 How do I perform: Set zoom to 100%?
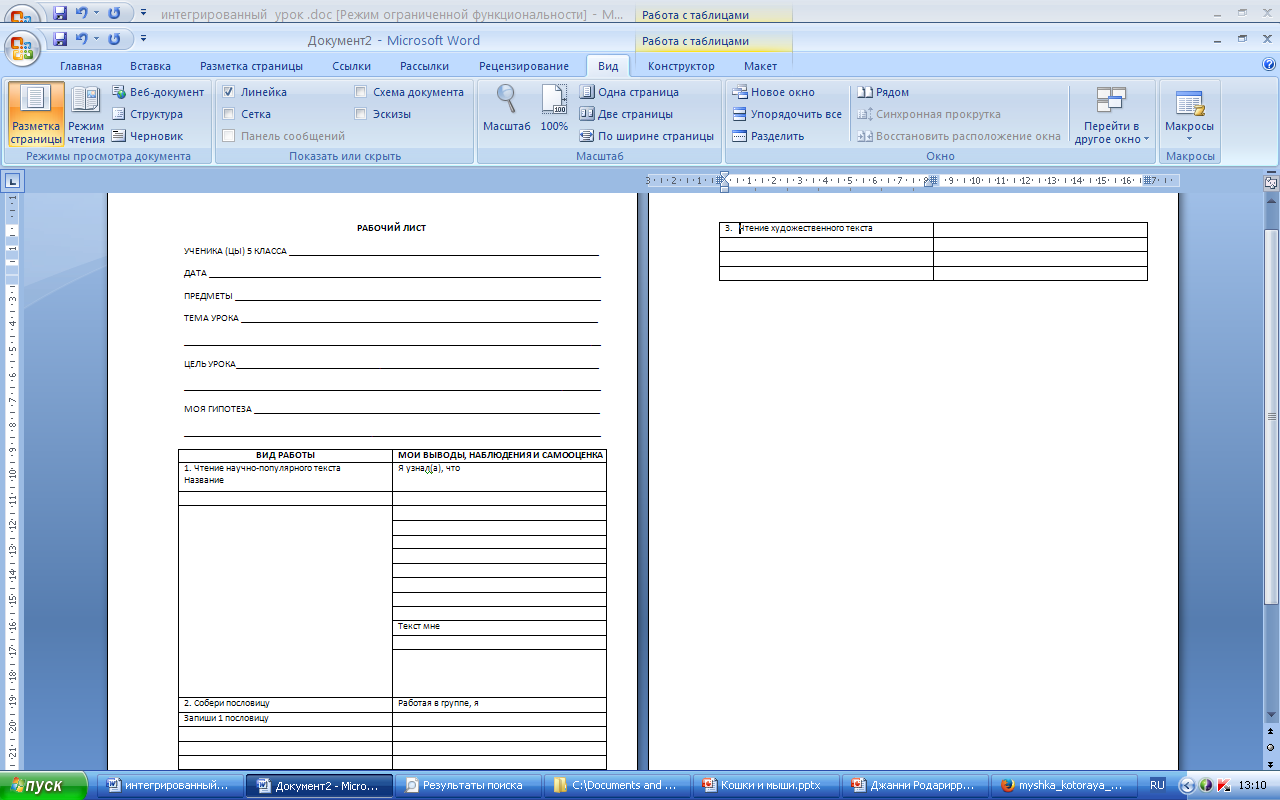click(x=553, y=107)
